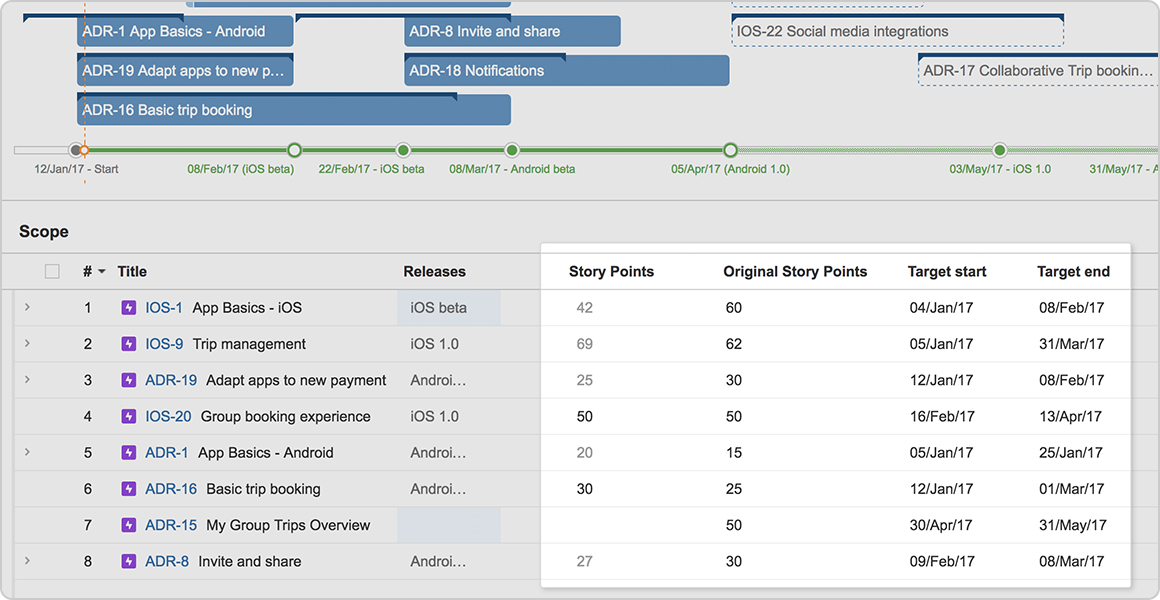Click the Scope section heading

[x=44, y=232]
